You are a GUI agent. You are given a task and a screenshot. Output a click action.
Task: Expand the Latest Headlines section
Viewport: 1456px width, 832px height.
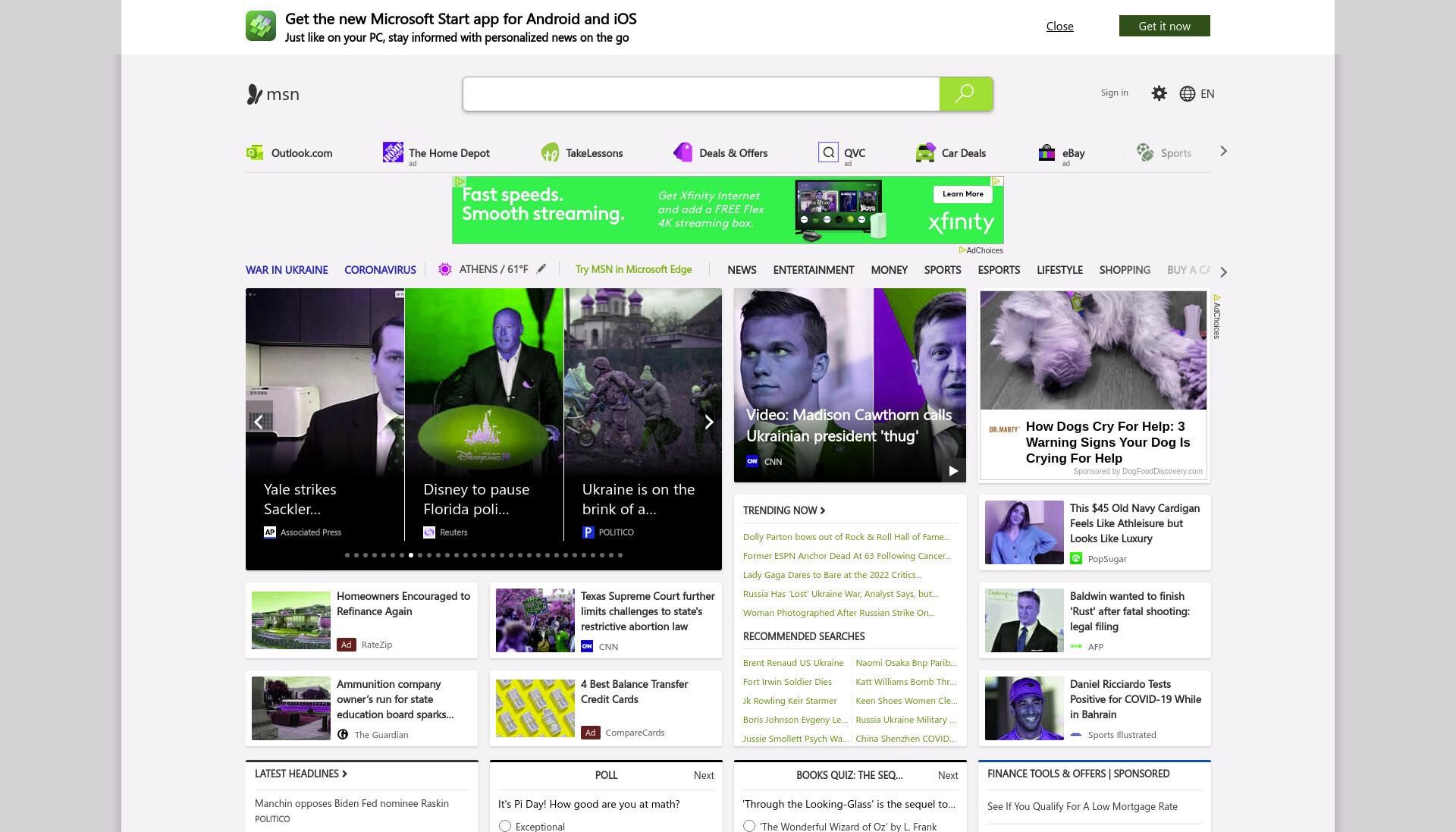pyautogui.click(x=301, y=774)
